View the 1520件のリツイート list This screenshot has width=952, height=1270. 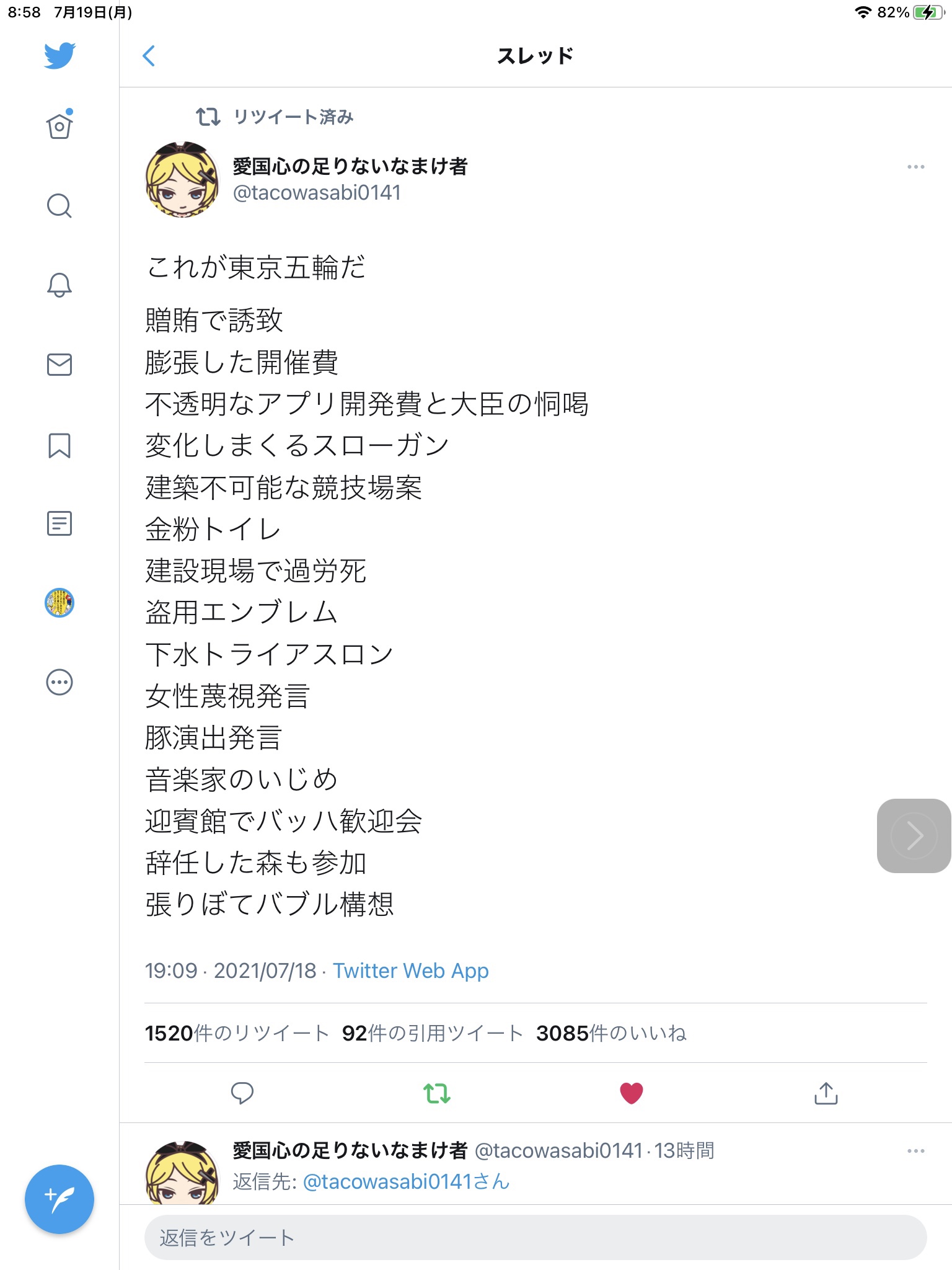point(237,1033)
